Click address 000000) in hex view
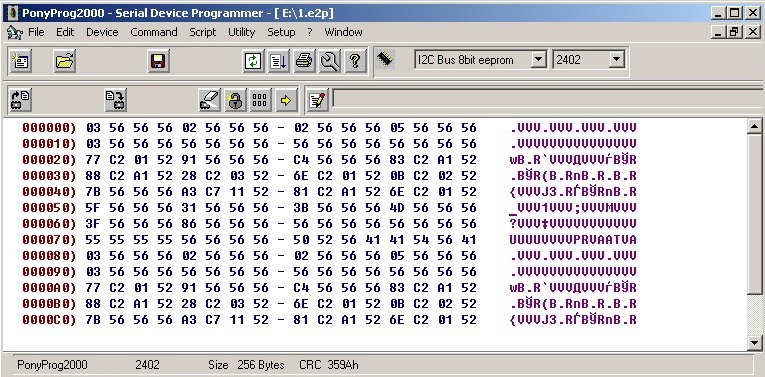The image size is (765, 377). 49,128
